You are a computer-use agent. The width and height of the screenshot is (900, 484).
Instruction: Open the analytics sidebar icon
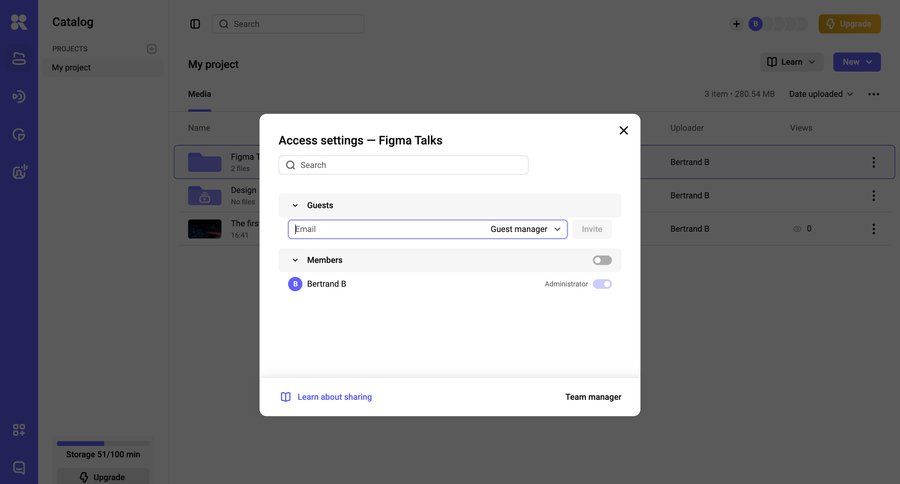click(x=19, y=135)
